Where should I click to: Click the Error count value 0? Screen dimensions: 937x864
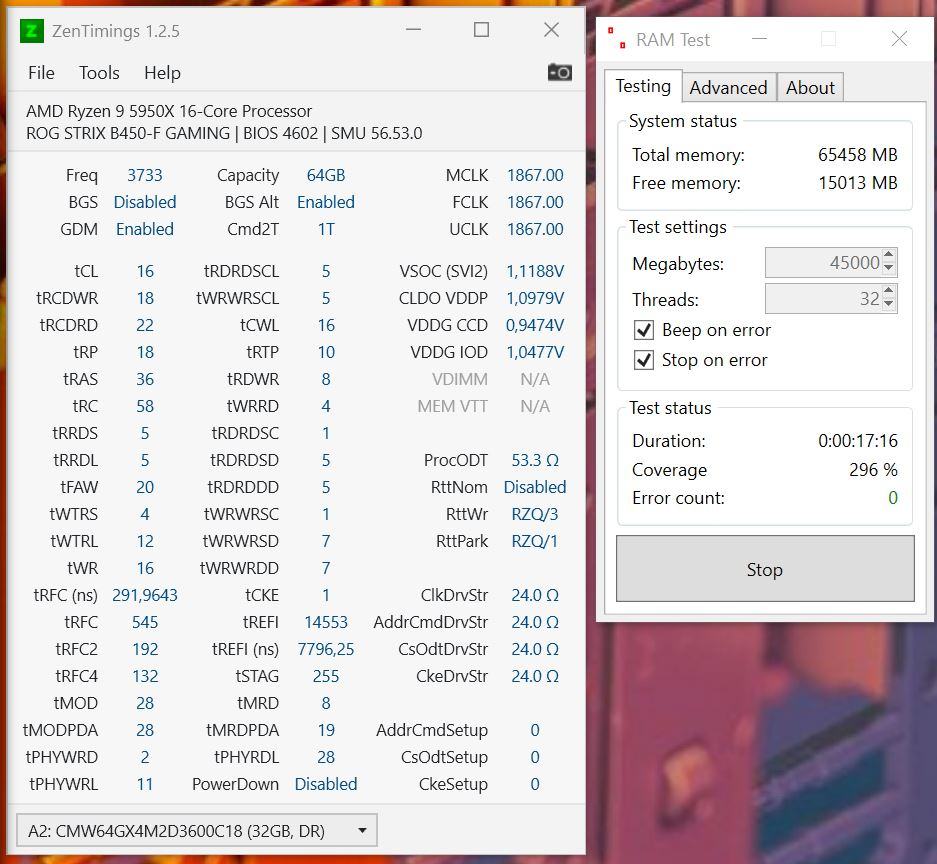(x=893, y=498)
